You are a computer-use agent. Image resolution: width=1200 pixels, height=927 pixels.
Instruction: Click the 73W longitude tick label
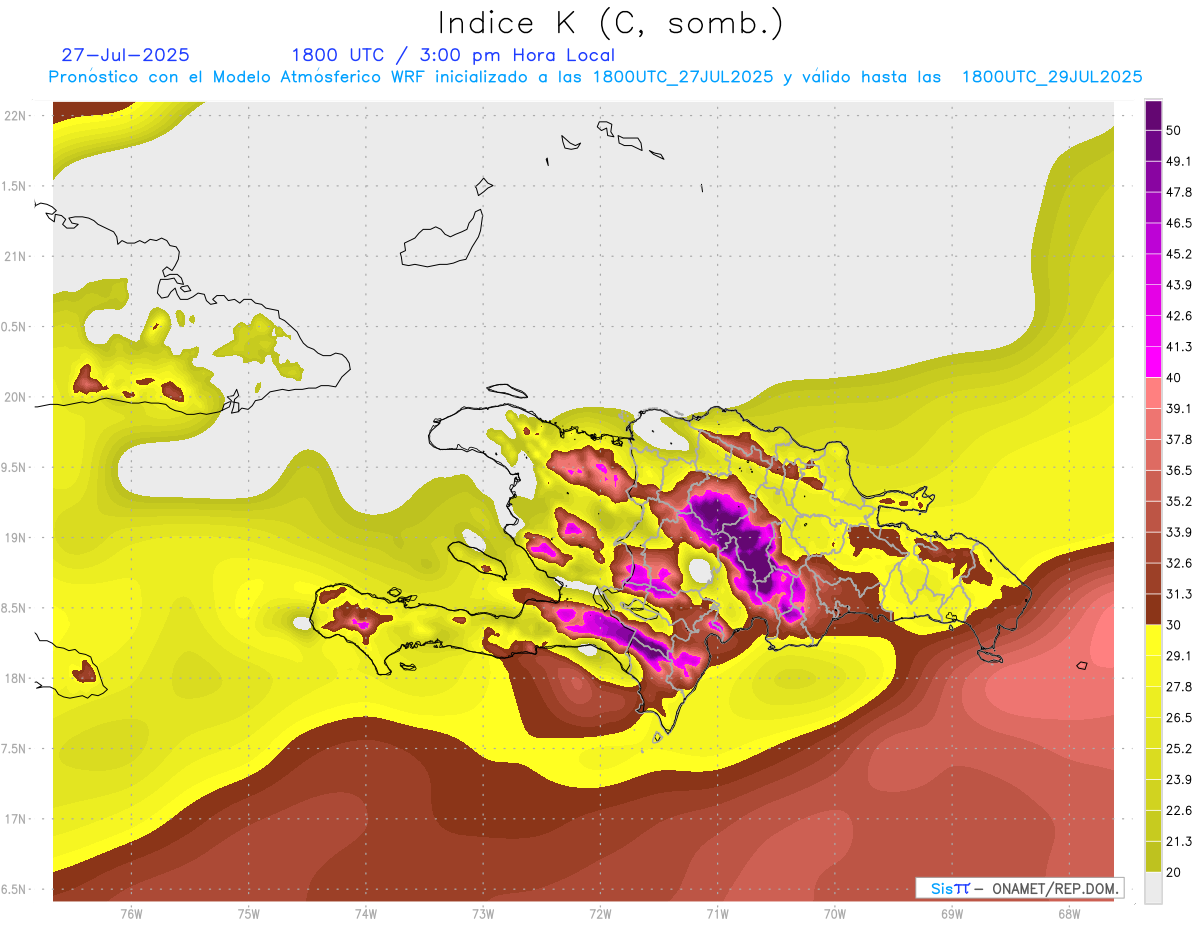(483, 913)
